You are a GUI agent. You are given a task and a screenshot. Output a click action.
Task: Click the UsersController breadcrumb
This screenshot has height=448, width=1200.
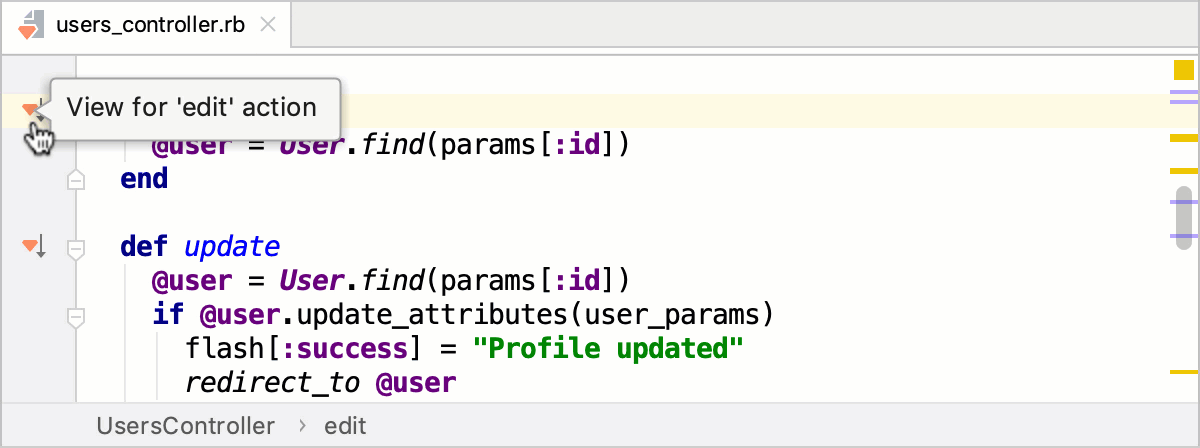pos(185,426)
